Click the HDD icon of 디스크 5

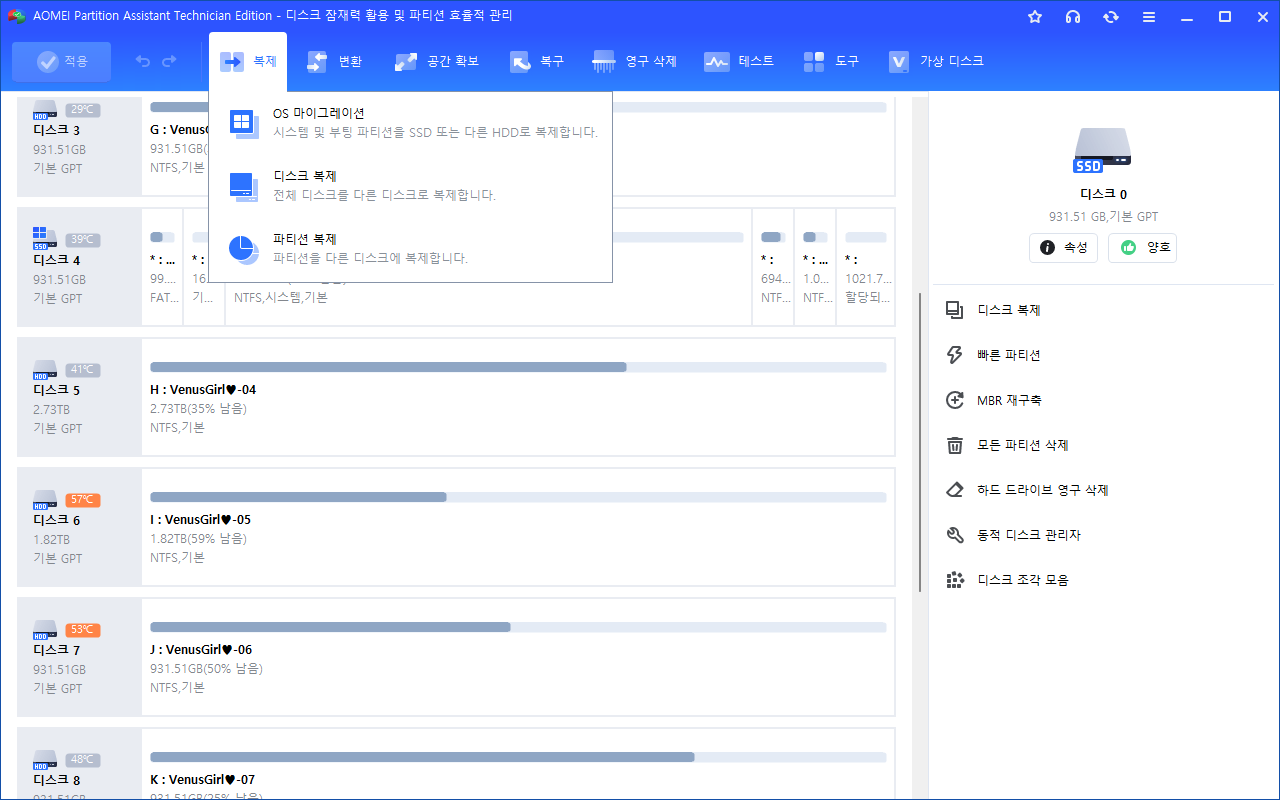point(45,369)
